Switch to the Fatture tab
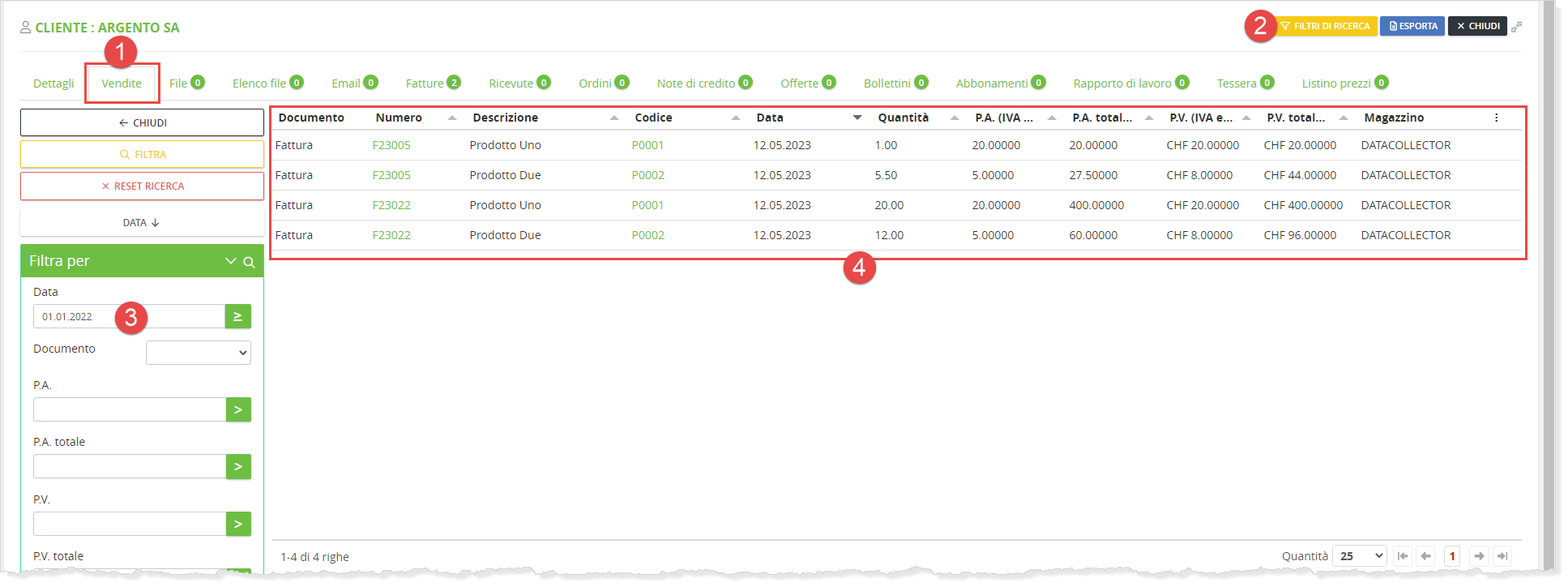This screenshot has width=1568, height=587. 425,84
